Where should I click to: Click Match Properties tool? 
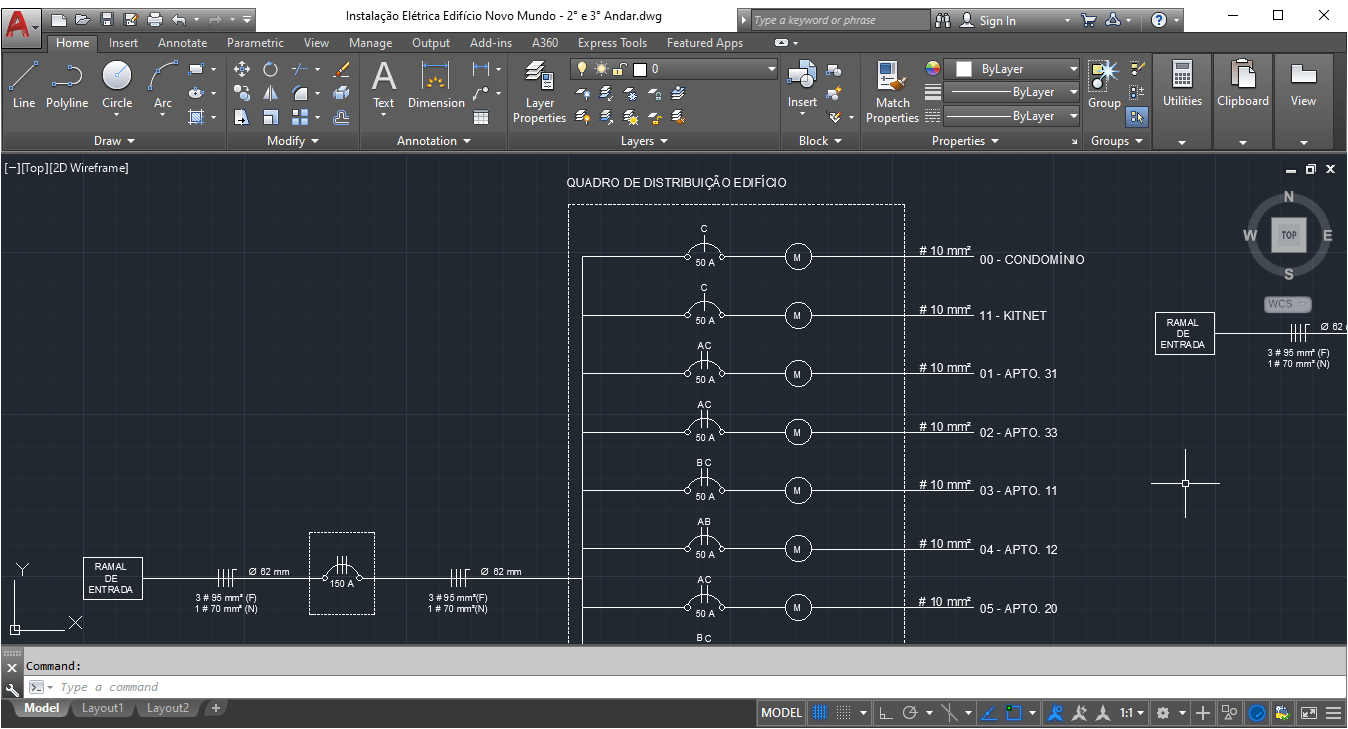(892, 92)
